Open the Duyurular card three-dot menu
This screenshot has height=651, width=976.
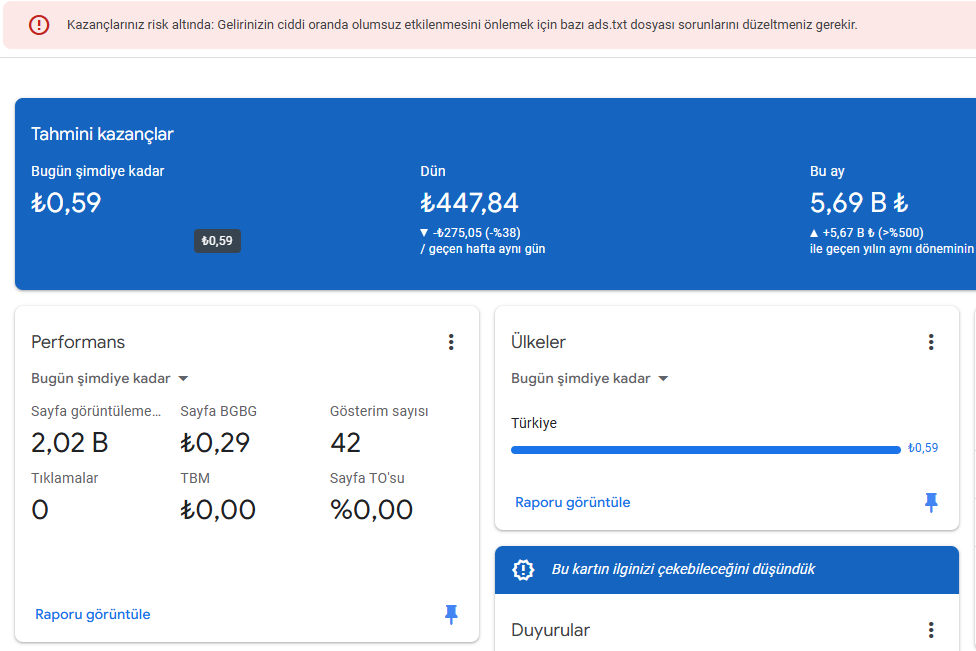pyautogui.click(x=931, y=630)
